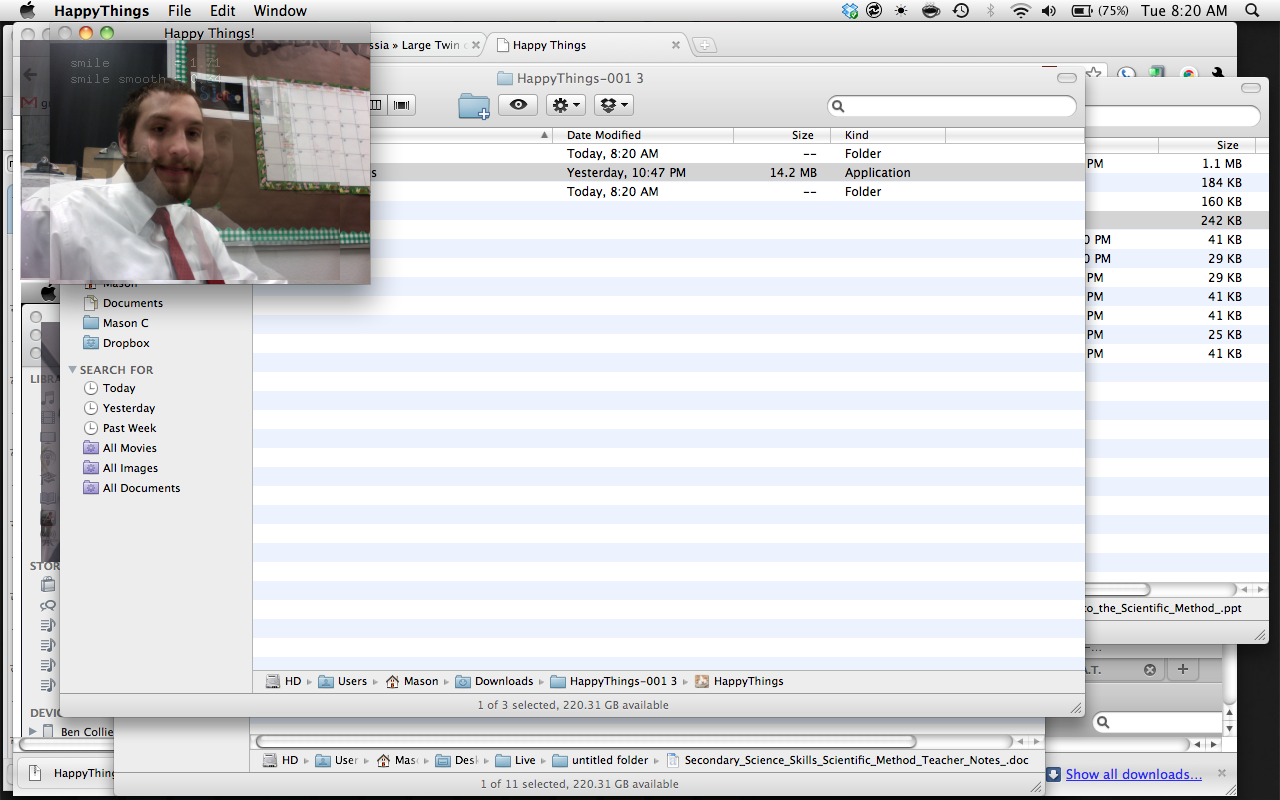Click the Wi-Fi status icon
The width and height of the screenshot is (1280, 800).
1020,11
